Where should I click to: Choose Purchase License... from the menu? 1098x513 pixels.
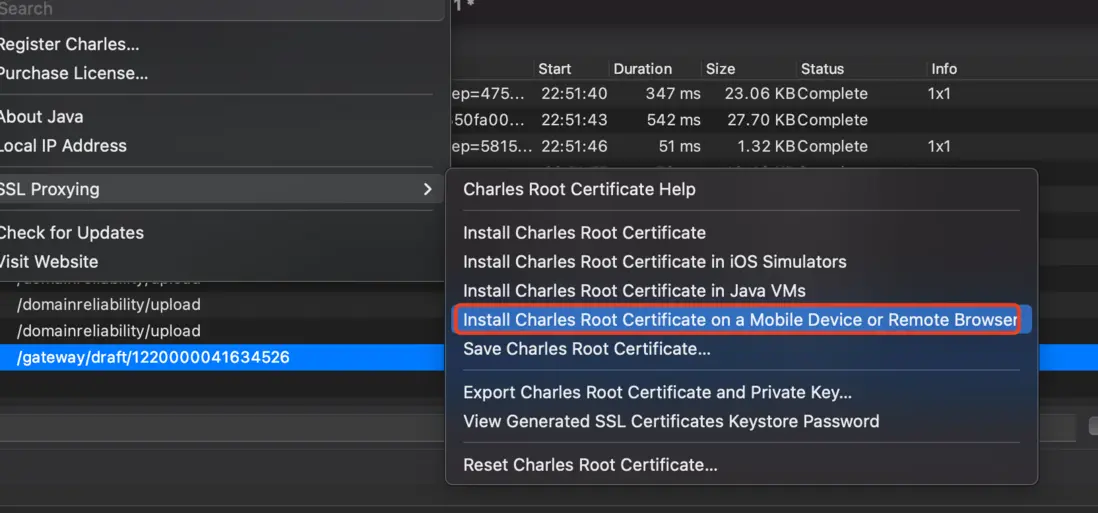pos(73,73)
